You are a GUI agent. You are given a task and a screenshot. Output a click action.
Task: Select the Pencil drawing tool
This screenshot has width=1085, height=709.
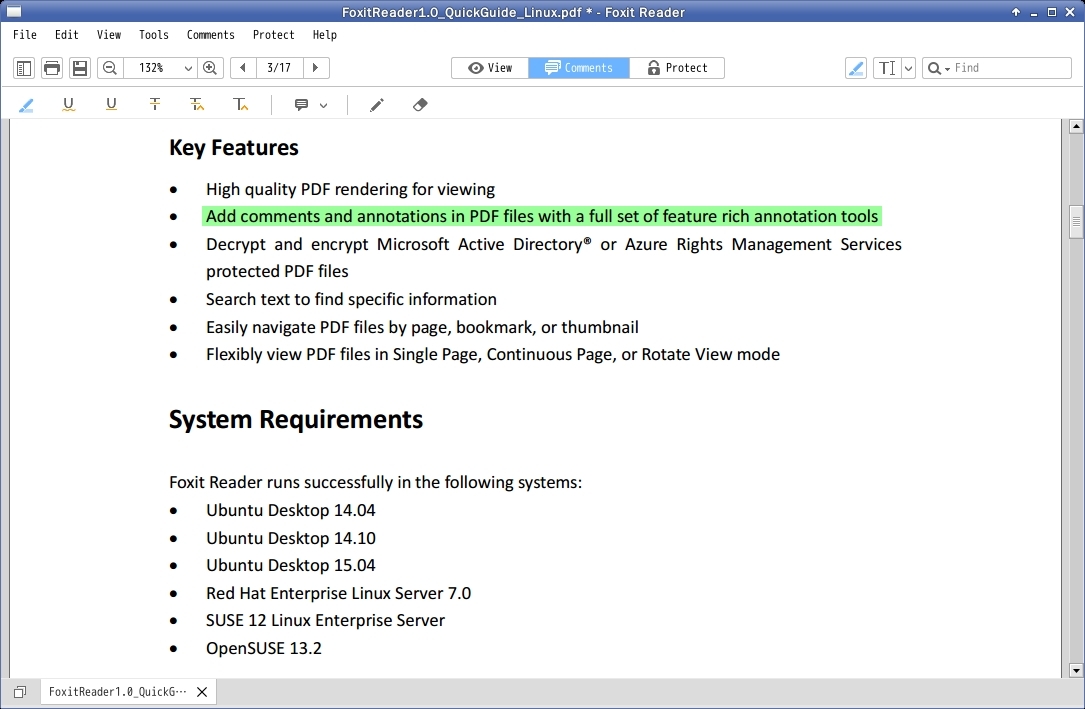click(x=376, y=105)
